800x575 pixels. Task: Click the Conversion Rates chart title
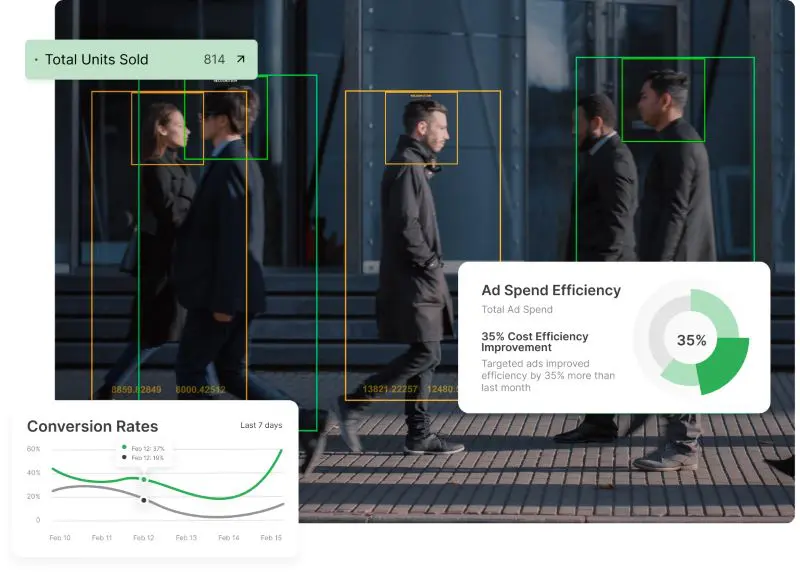[x=92, y=426]
